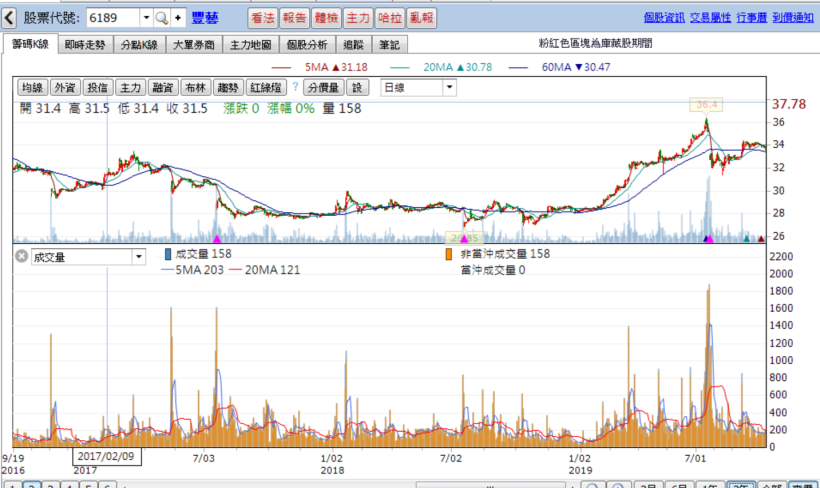
Task: Expand the 成交量 indicator dropdown
Action: tap(139, 257)
